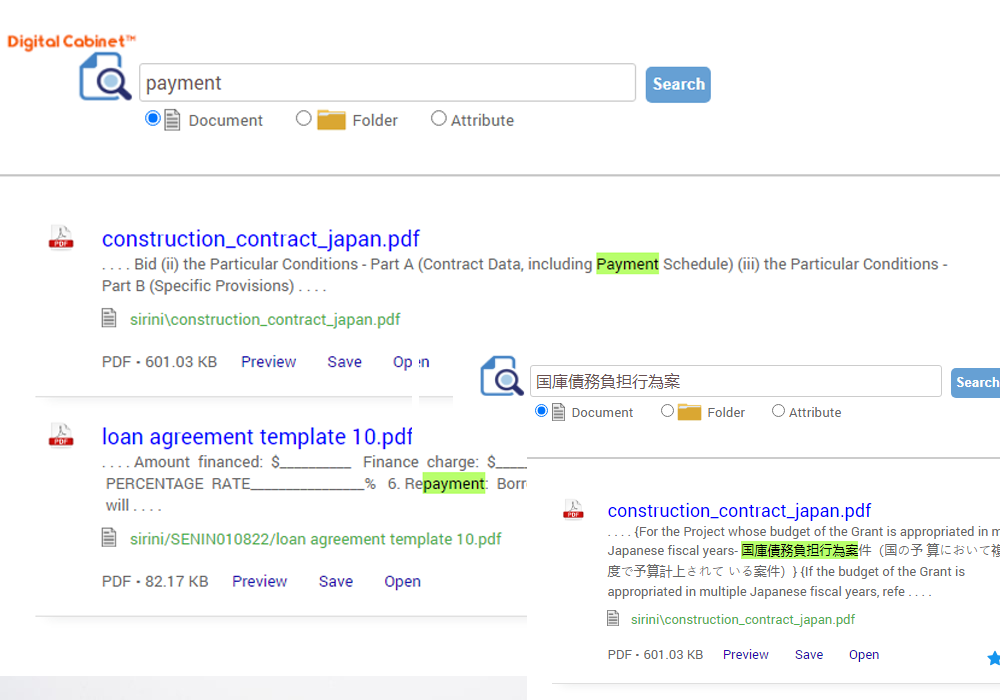Image resolution: width=1000 pixels, height=700 pixels.
Task: Click the magnifier search icon beside payment field
Action: pos(106,78)
